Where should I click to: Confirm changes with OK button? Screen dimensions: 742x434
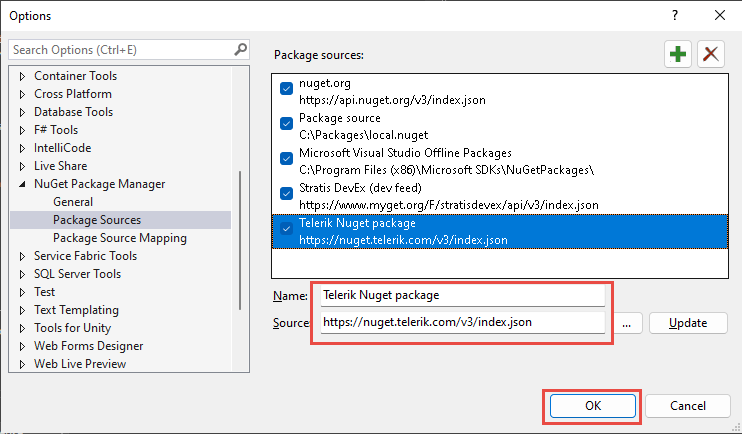[x=592, y=406]
